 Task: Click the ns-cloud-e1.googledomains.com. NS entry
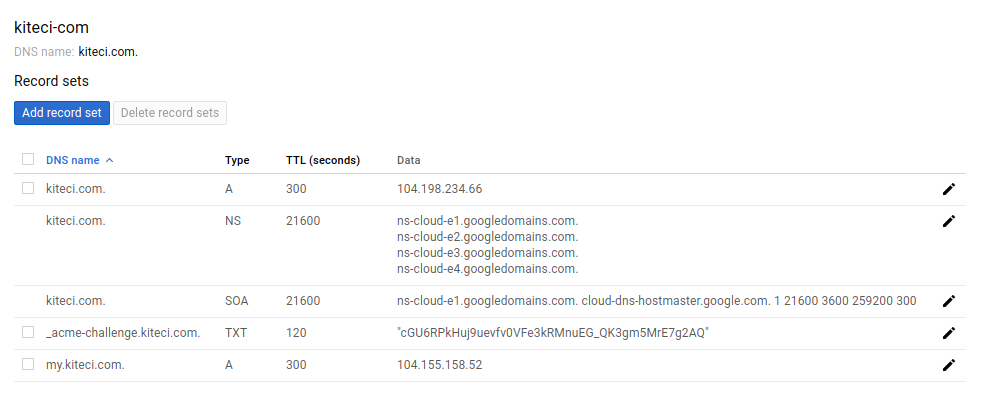point(488,221)
